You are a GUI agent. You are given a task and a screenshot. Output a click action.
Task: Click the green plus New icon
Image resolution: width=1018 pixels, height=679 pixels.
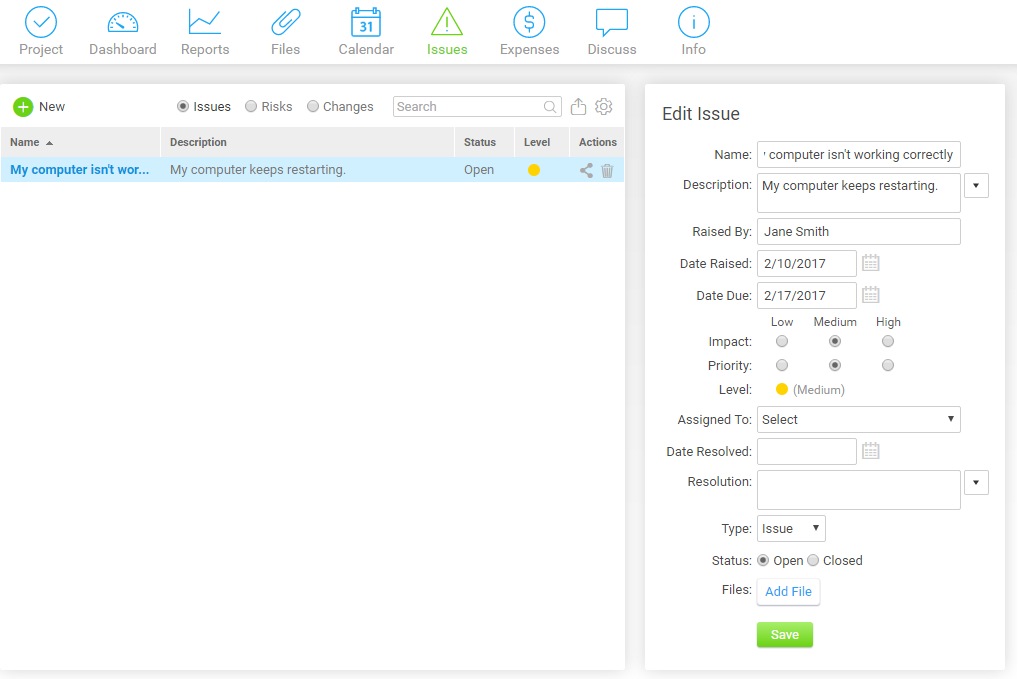pos(23,106)
